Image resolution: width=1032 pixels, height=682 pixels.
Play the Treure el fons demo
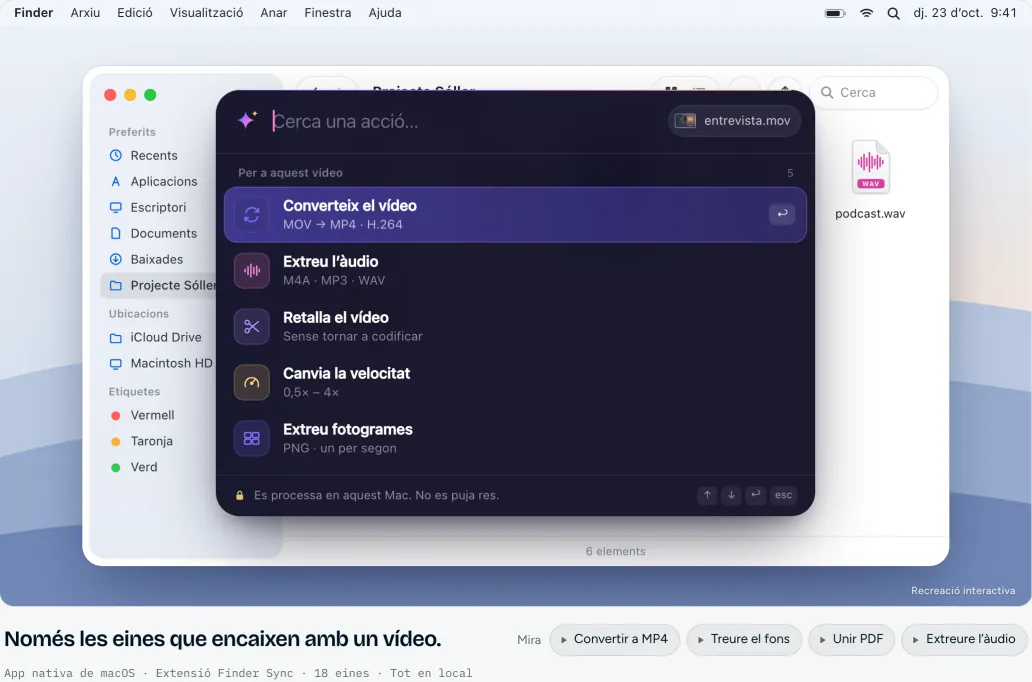[x=744, y=639]
